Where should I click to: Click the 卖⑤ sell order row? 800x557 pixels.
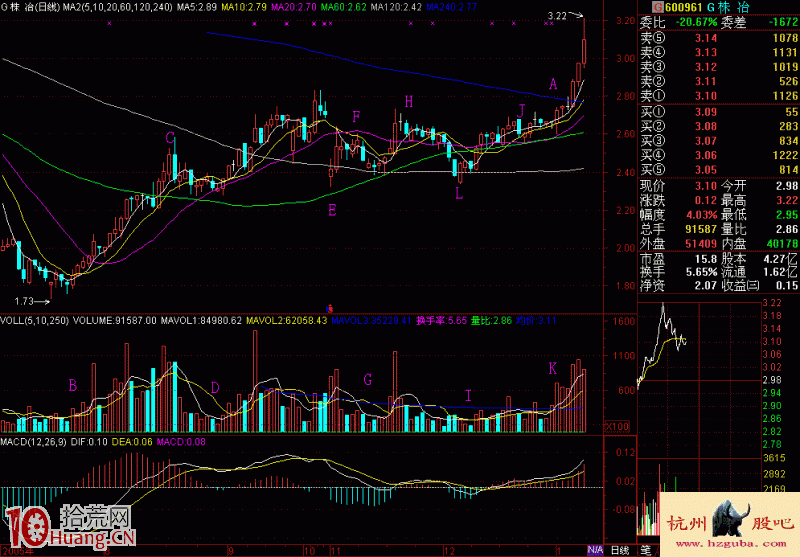click(718, 37)
